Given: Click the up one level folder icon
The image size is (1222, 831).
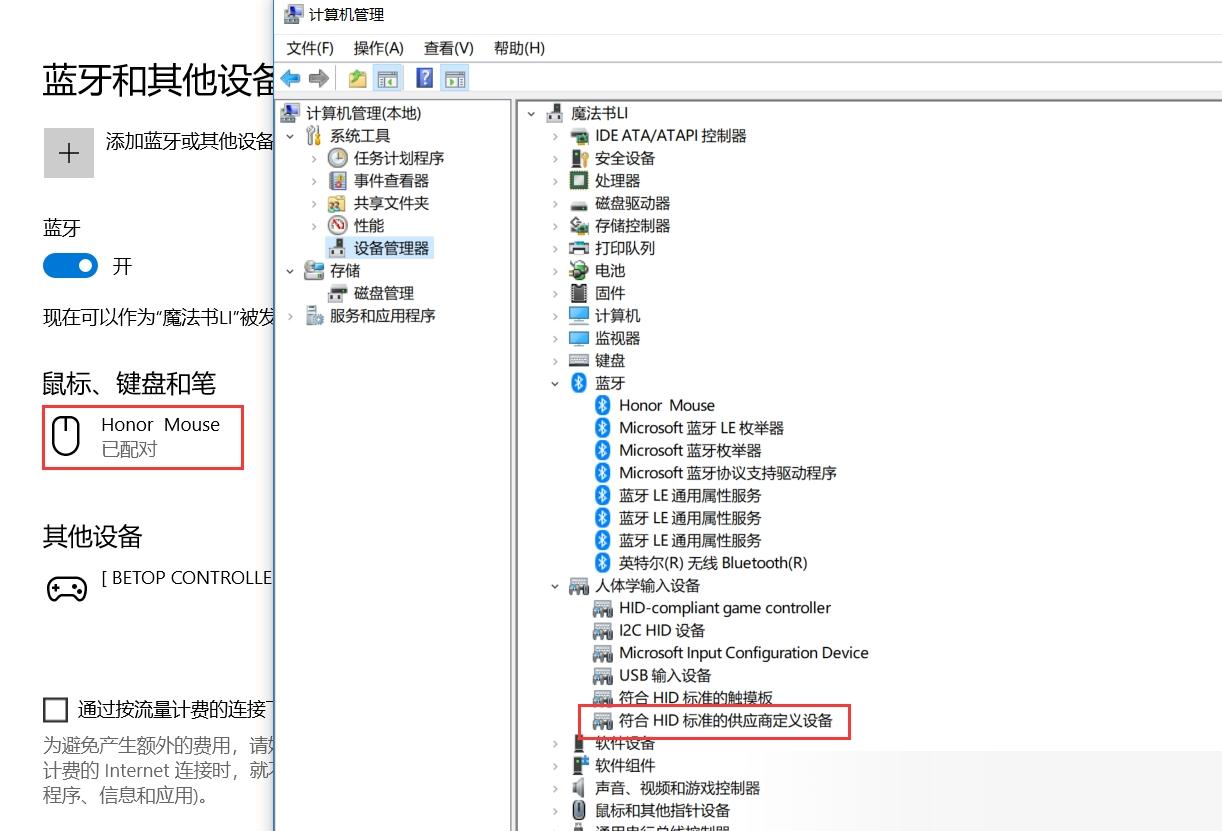Looking at the screenshot, I should pos(357,78).
